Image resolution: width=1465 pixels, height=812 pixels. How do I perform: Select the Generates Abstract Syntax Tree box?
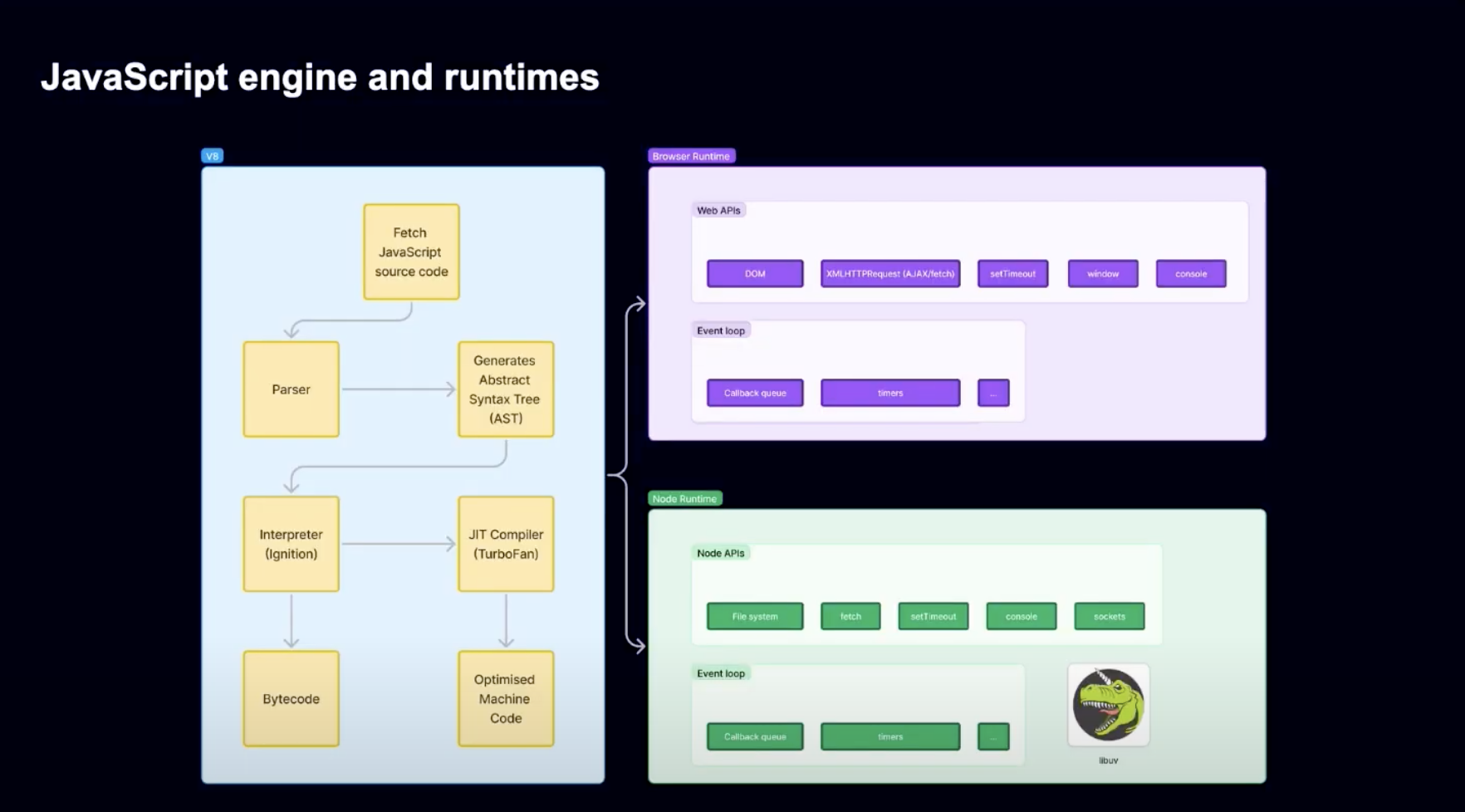coord(506,389)
